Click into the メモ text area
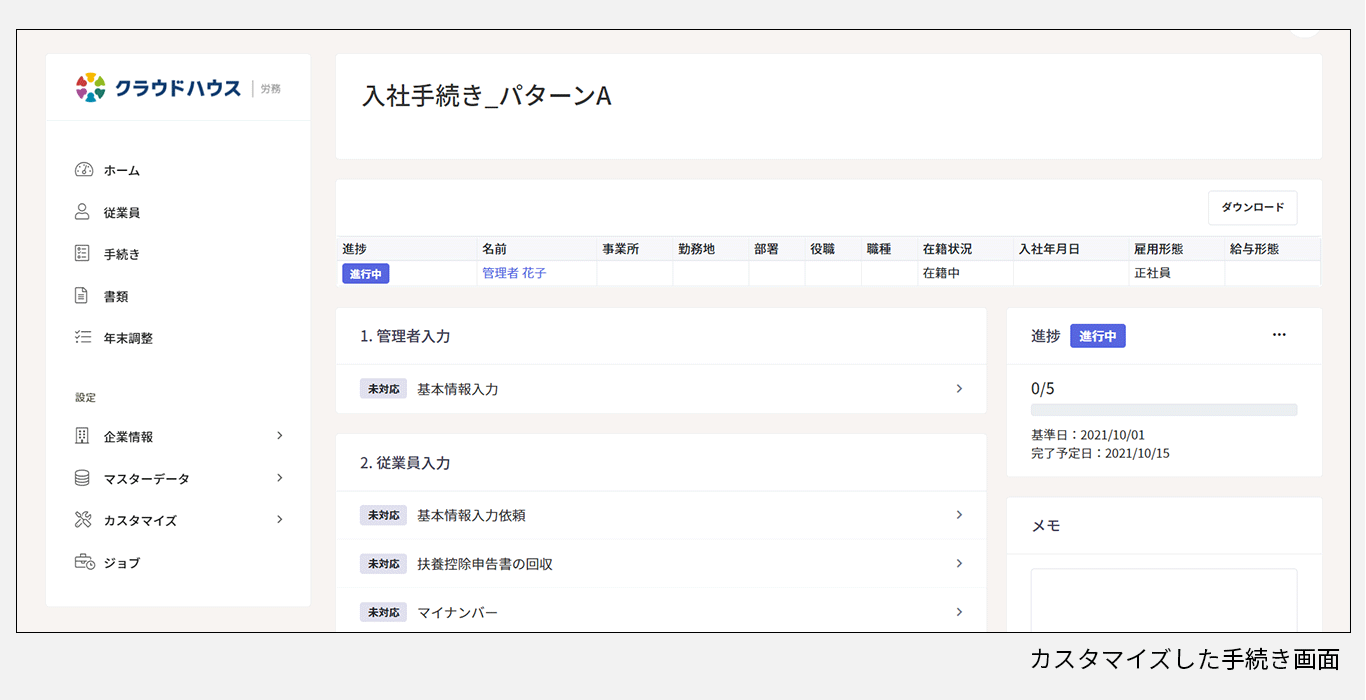The image size is (1366, 700). click(x=1163, y=600)
